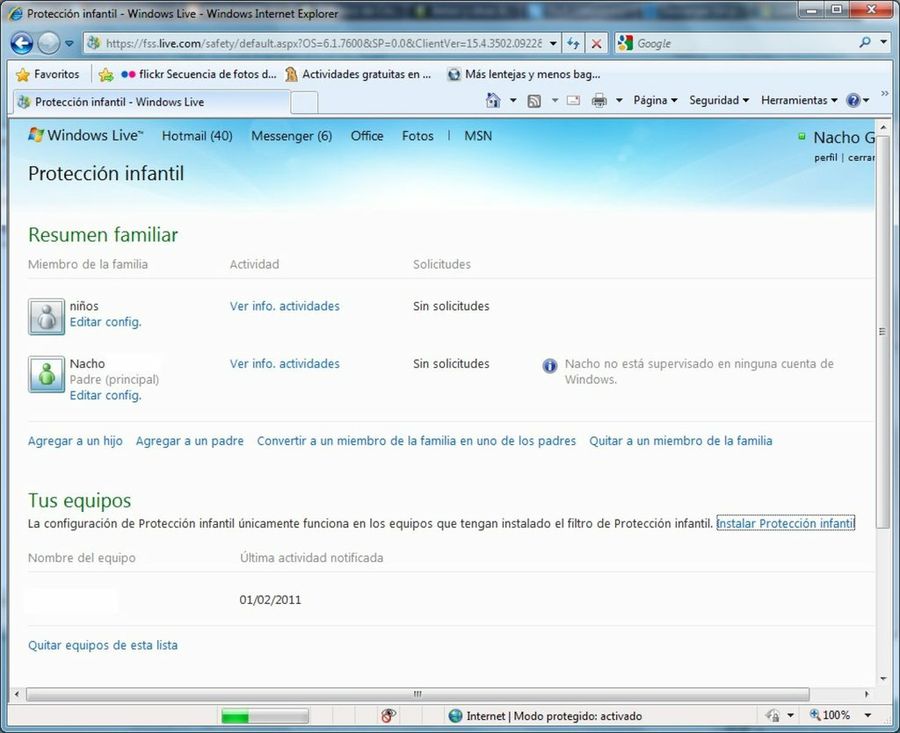Switch to the Protección infantil browser tab
Viewport: 900px width, 733px height.
point(120,101)
